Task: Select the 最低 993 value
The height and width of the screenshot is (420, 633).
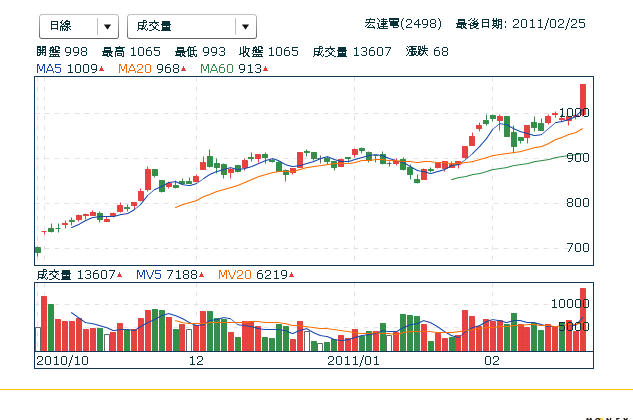Action: tap(200, 52)
